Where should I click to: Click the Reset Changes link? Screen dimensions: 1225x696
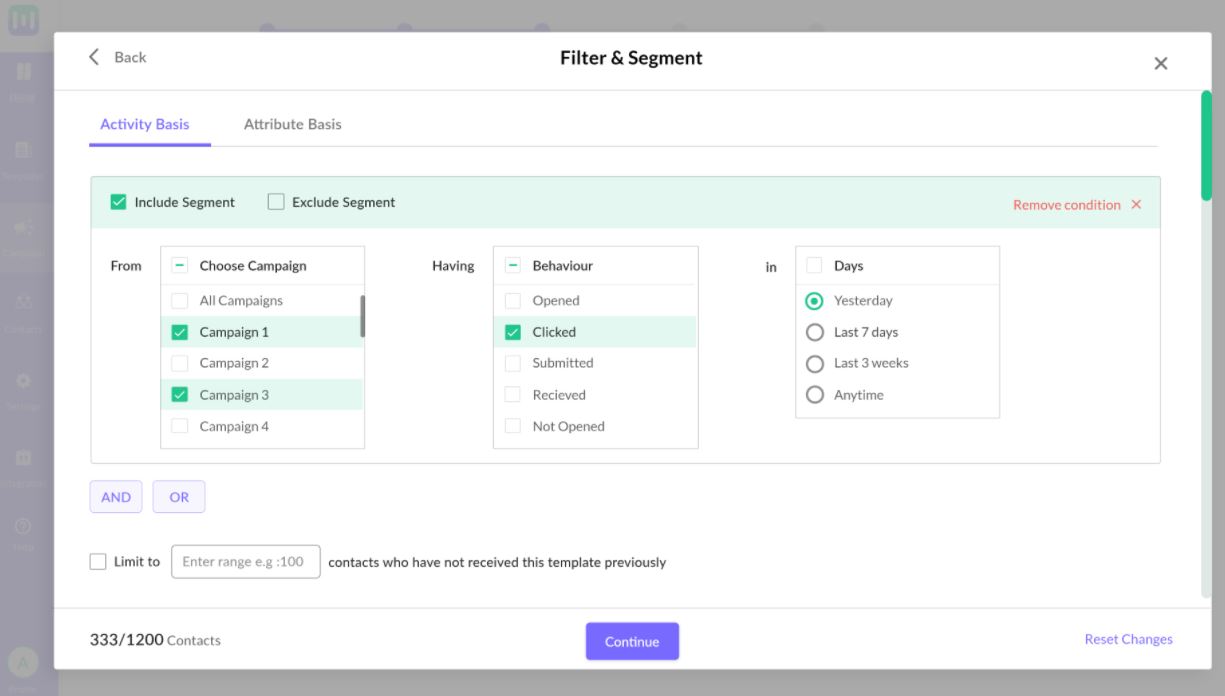pos(1128,640)
